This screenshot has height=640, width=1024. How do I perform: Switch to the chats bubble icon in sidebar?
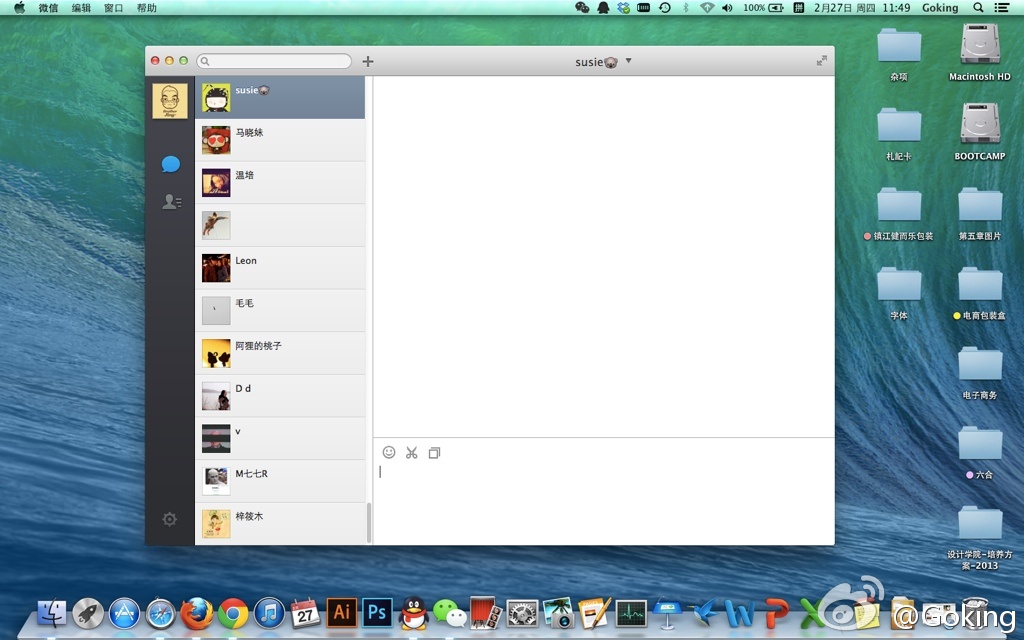pos(170,164)
